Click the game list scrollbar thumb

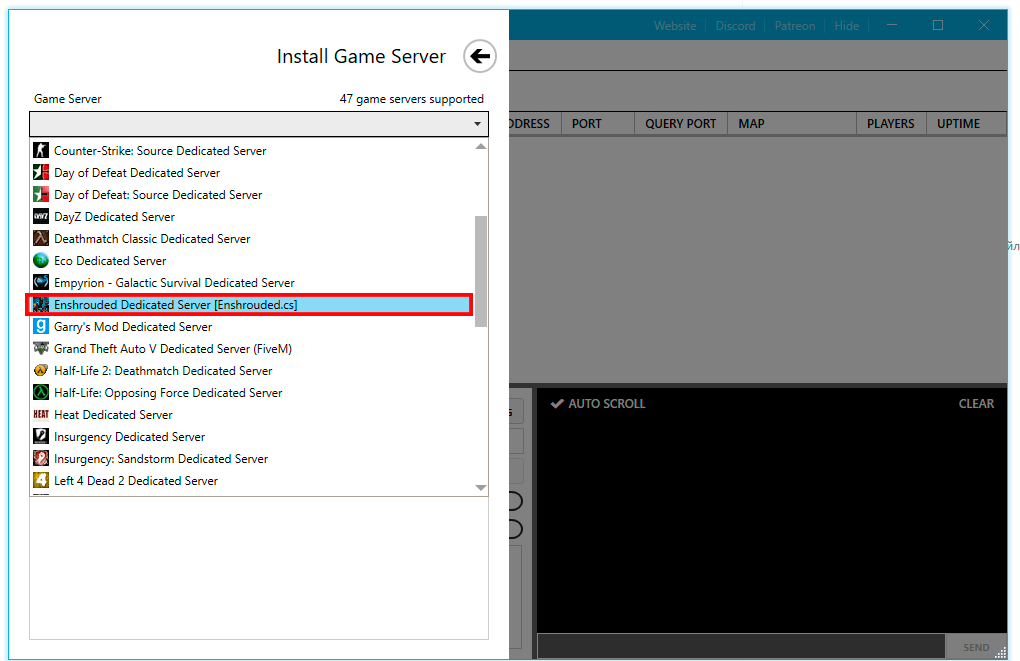pos(481,271)
